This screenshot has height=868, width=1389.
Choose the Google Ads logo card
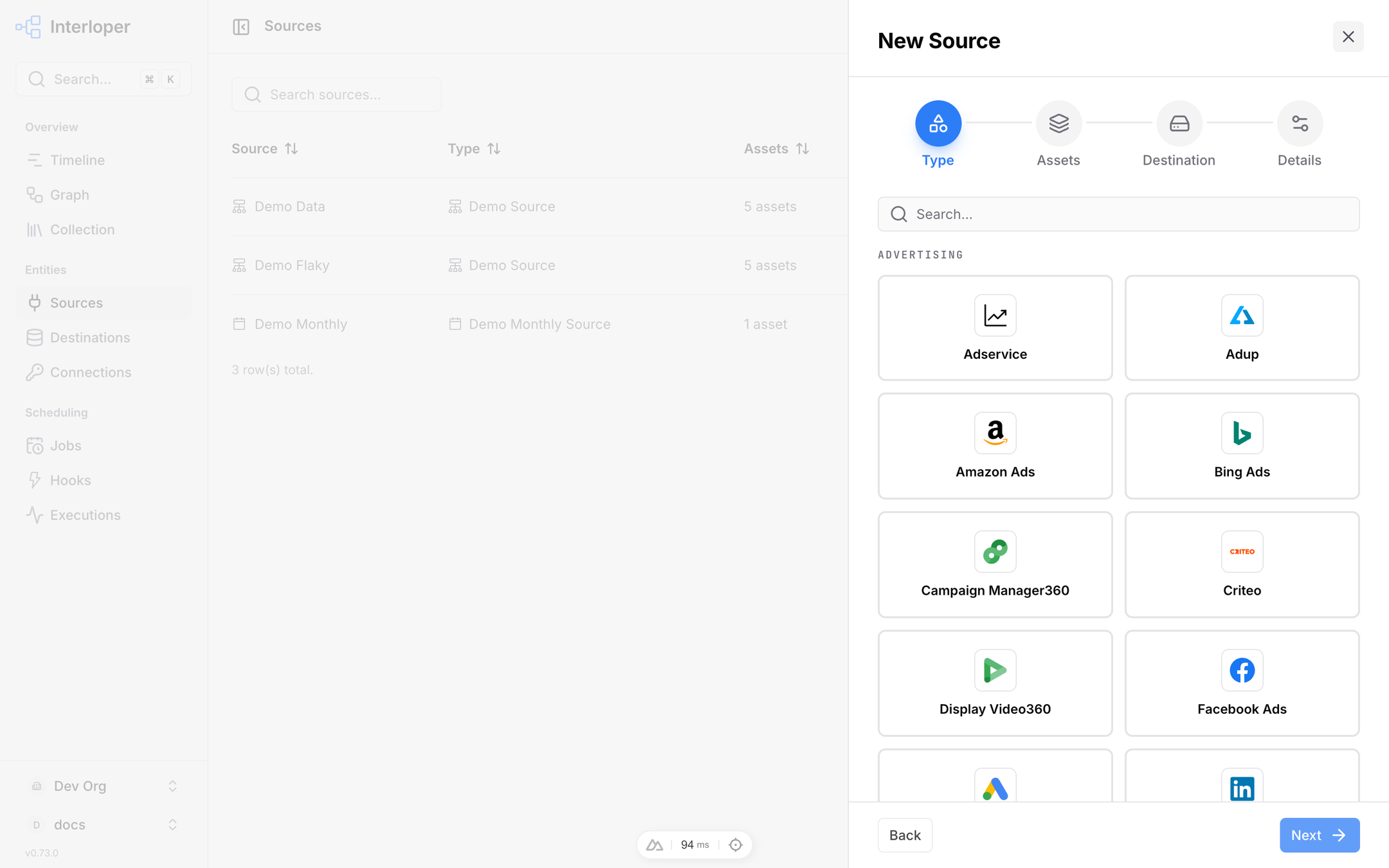click(x=995, y=777)
